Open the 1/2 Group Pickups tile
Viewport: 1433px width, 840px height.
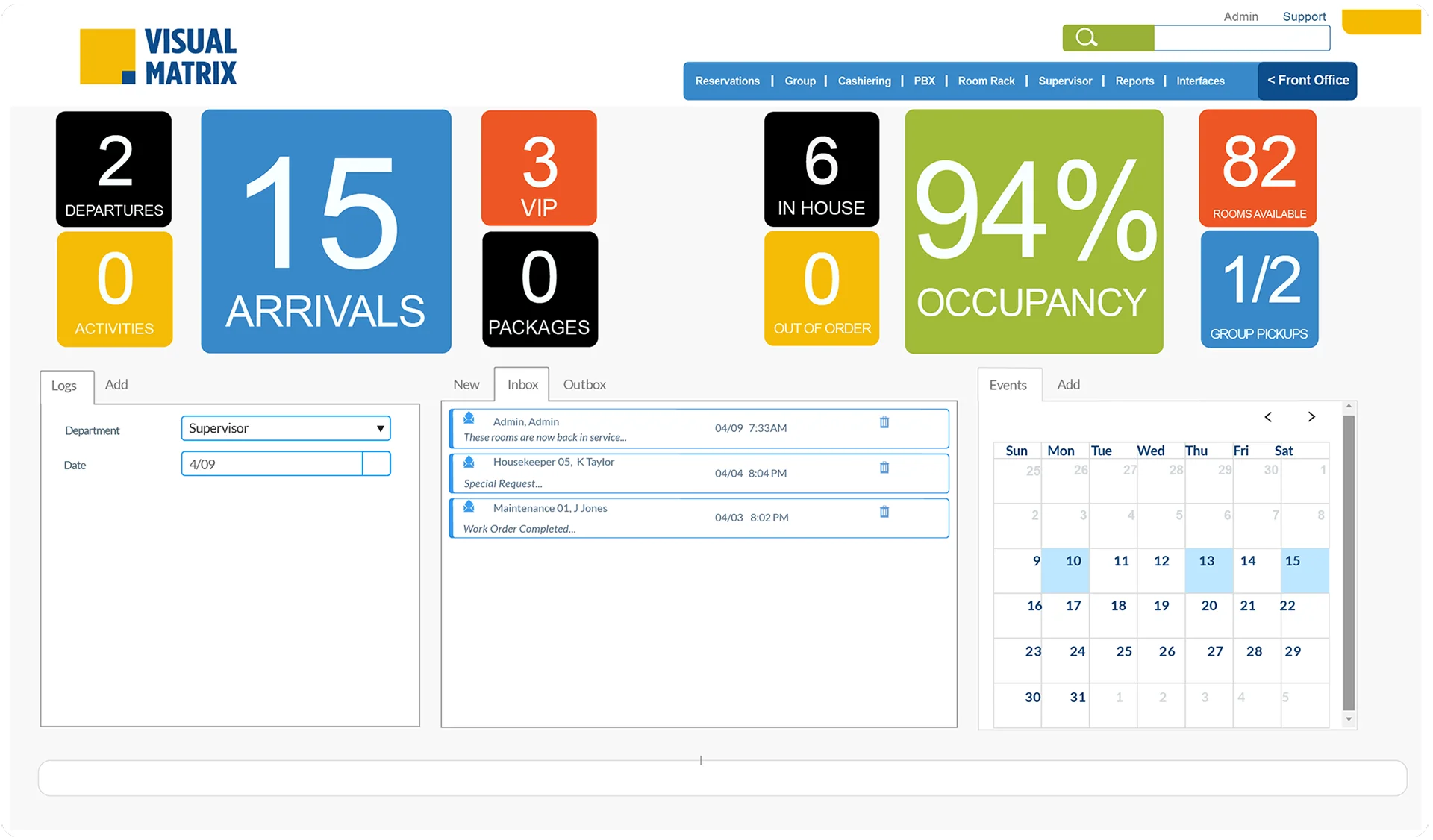point(1259,289)
